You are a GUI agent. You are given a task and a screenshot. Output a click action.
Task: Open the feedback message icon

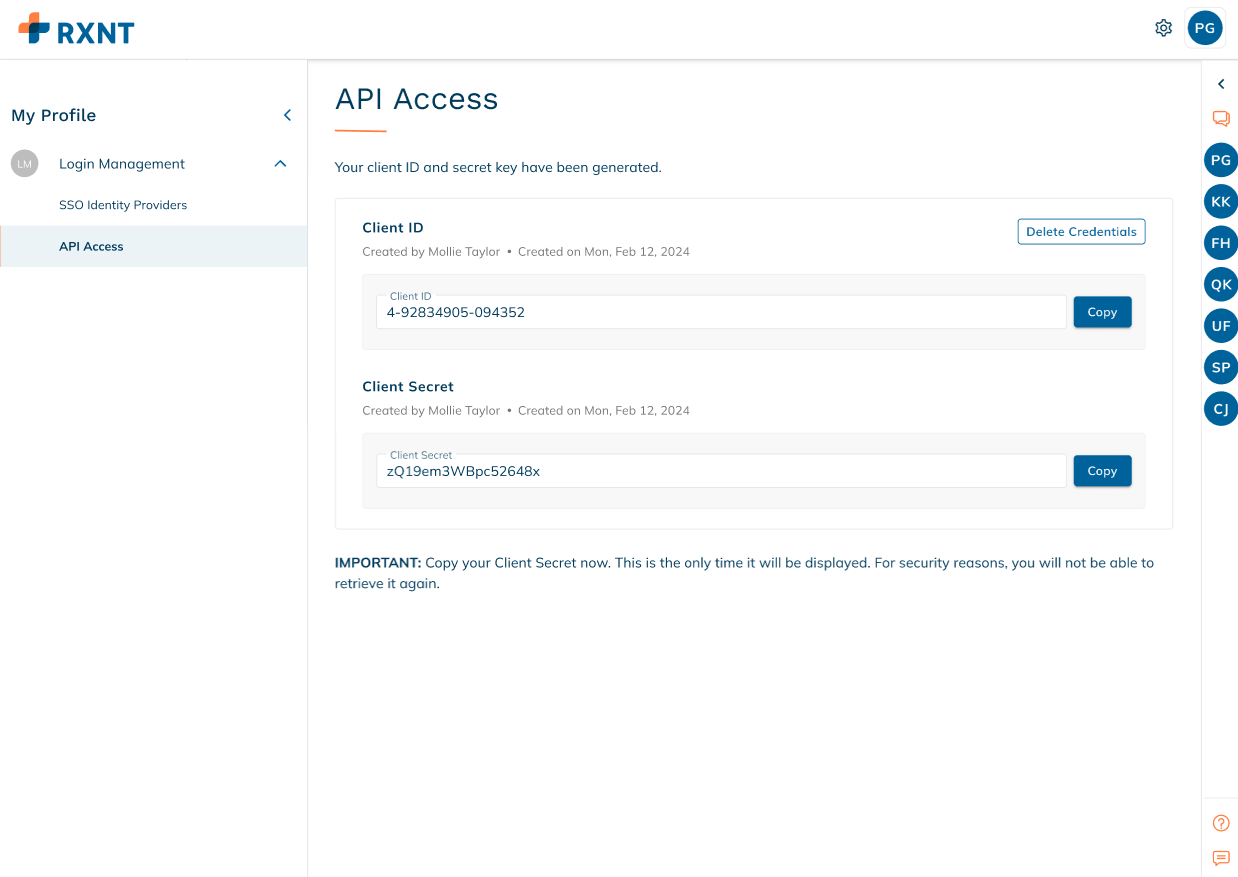click(x=1221, y=858)
